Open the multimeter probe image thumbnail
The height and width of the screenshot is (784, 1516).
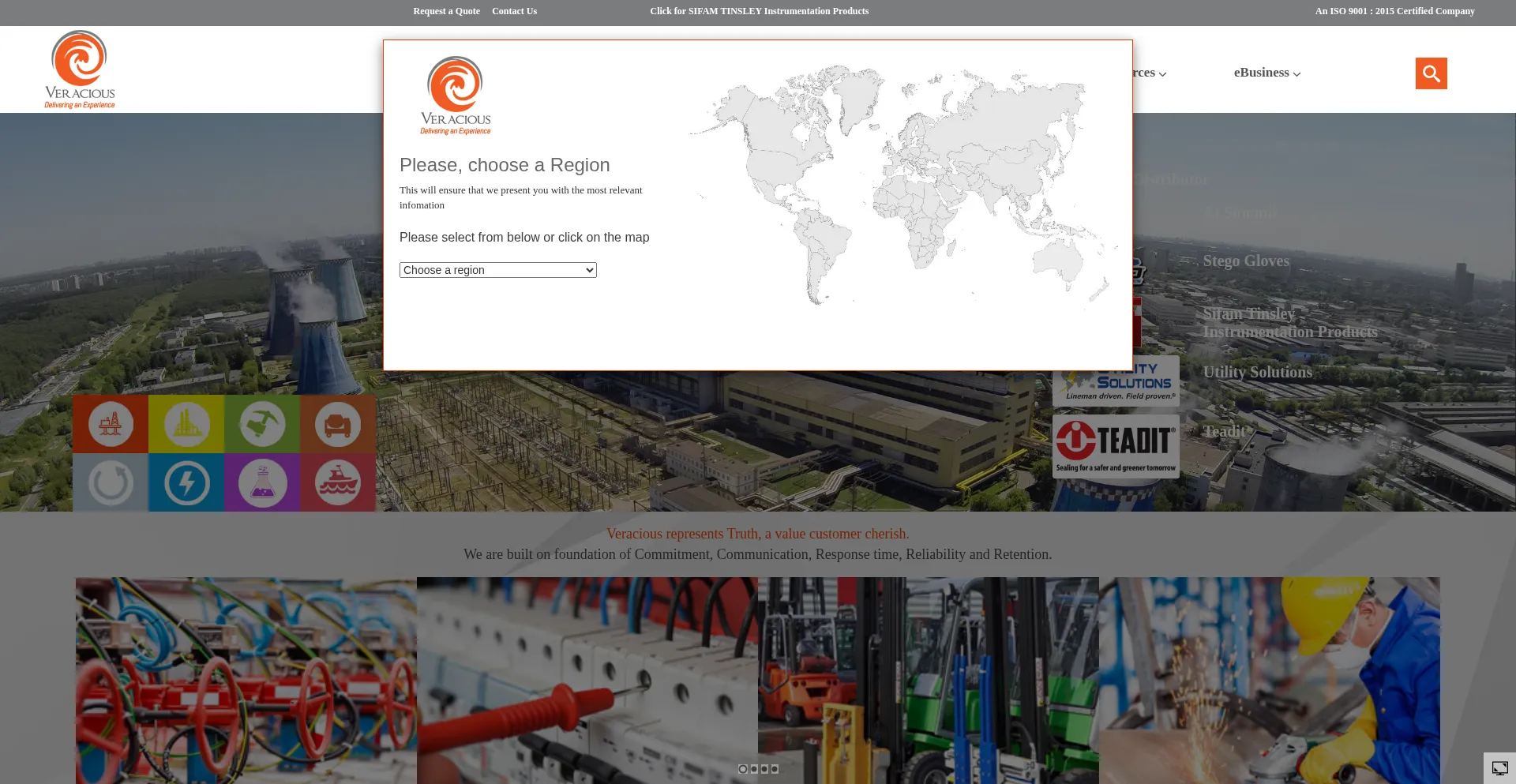587,681
